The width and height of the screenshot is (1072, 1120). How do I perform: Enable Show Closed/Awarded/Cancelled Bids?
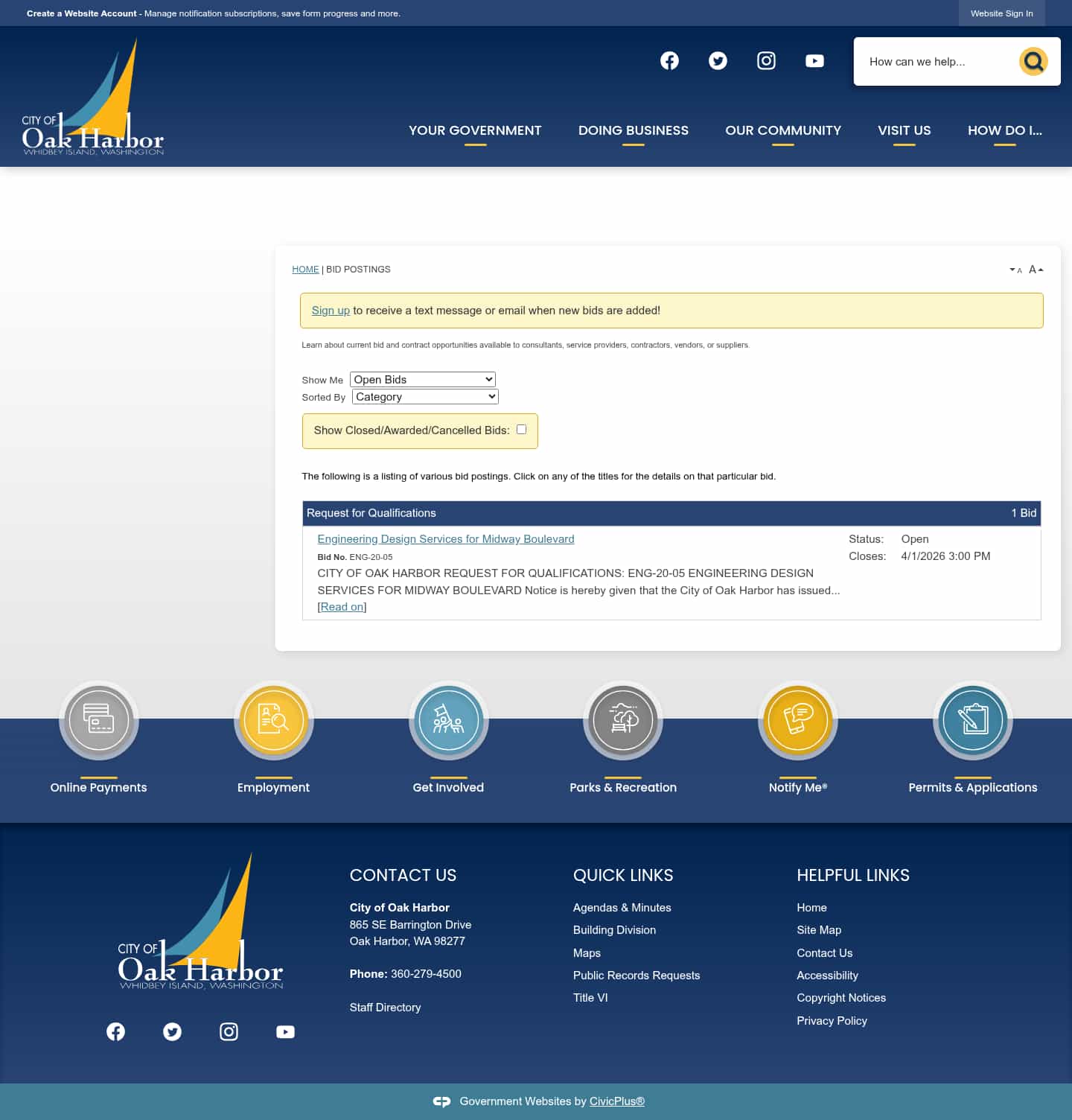click(x=521, y=429)
